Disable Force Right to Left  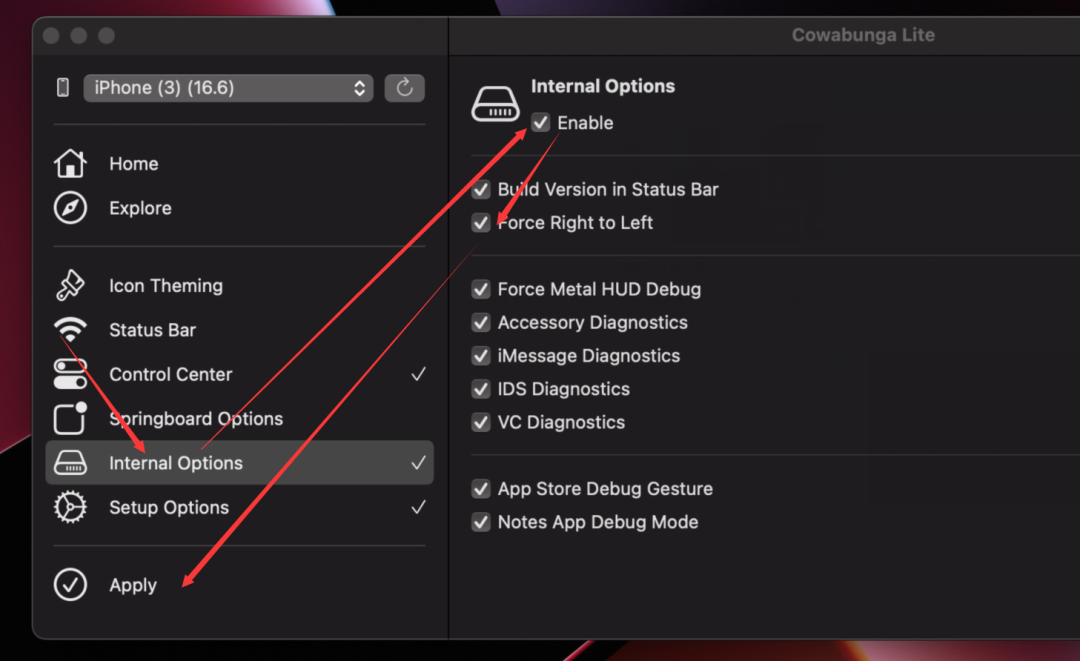[x=481, y=223]
